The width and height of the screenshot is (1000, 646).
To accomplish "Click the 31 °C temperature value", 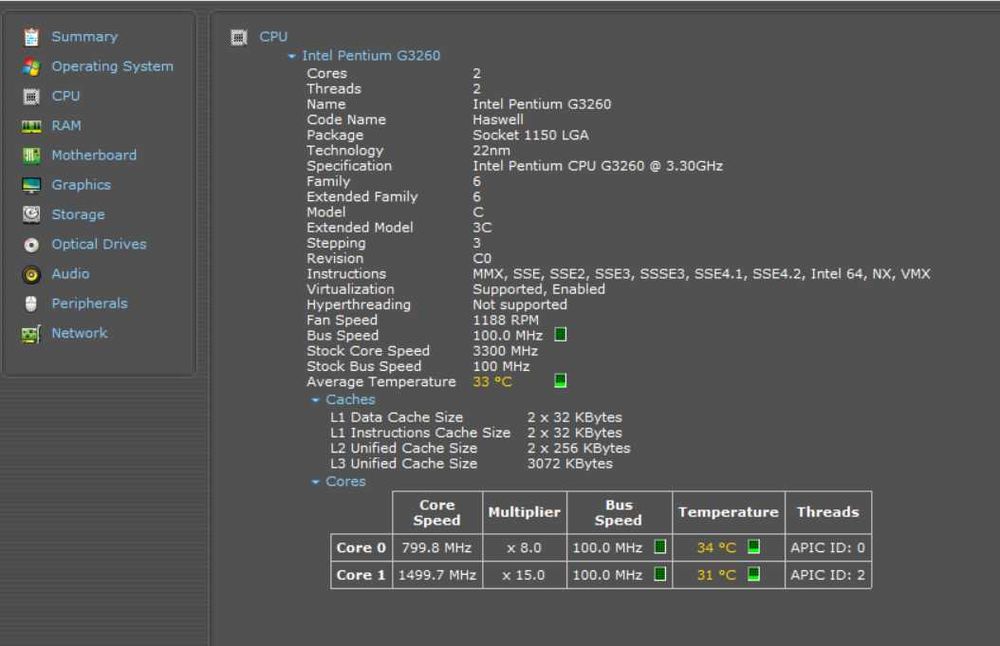I will click(717, 575).
